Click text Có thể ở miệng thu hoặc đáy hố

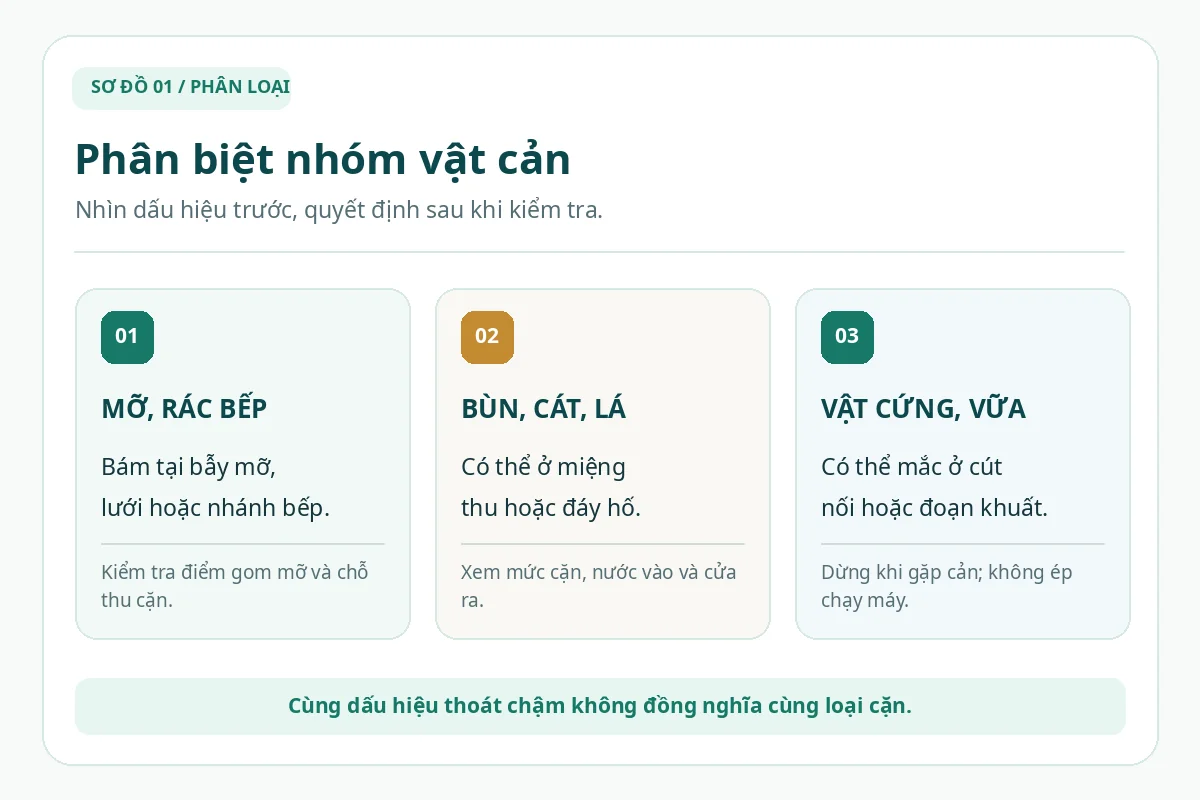coord(551,487)
